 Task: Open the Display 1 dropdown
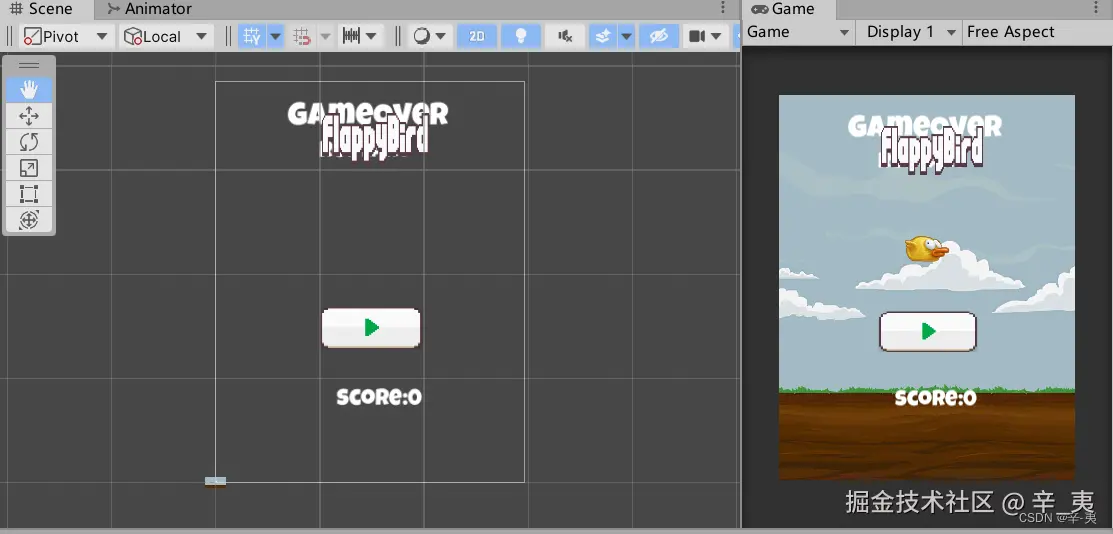click(911, 32)
